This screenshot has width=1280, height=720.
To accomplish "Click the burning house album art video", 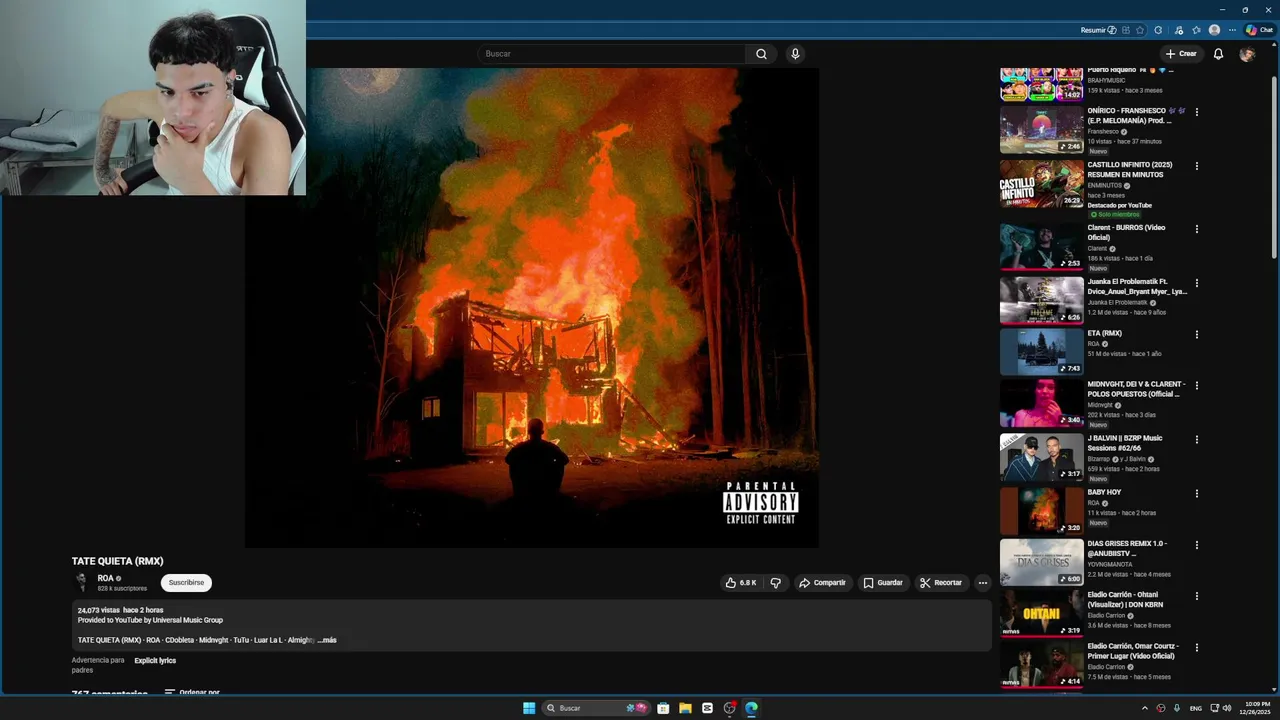I will (532, 308).
